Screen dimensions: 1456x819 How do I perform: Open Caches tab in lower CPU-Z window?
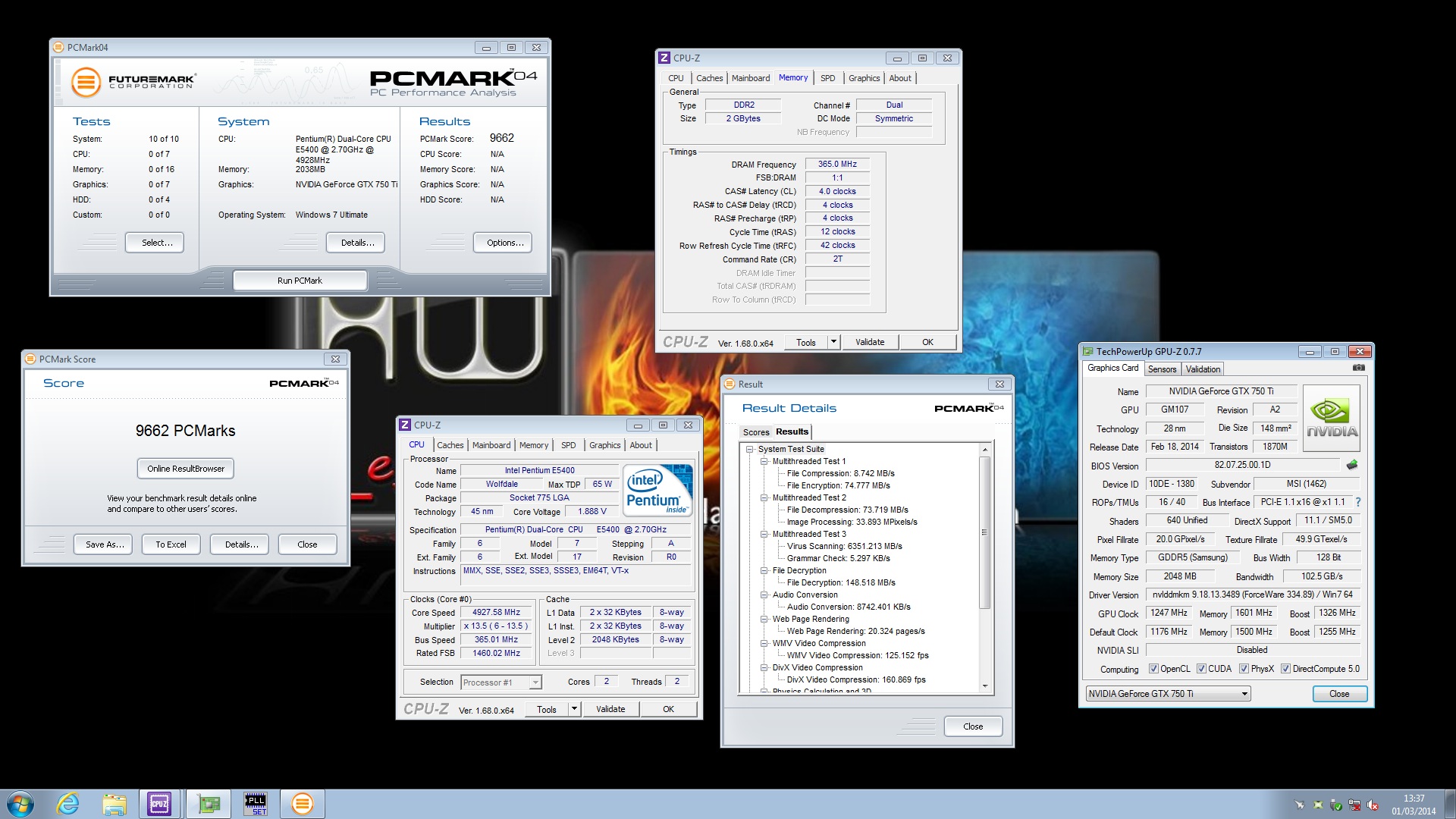pyautogui.click(x=450, y=445)
